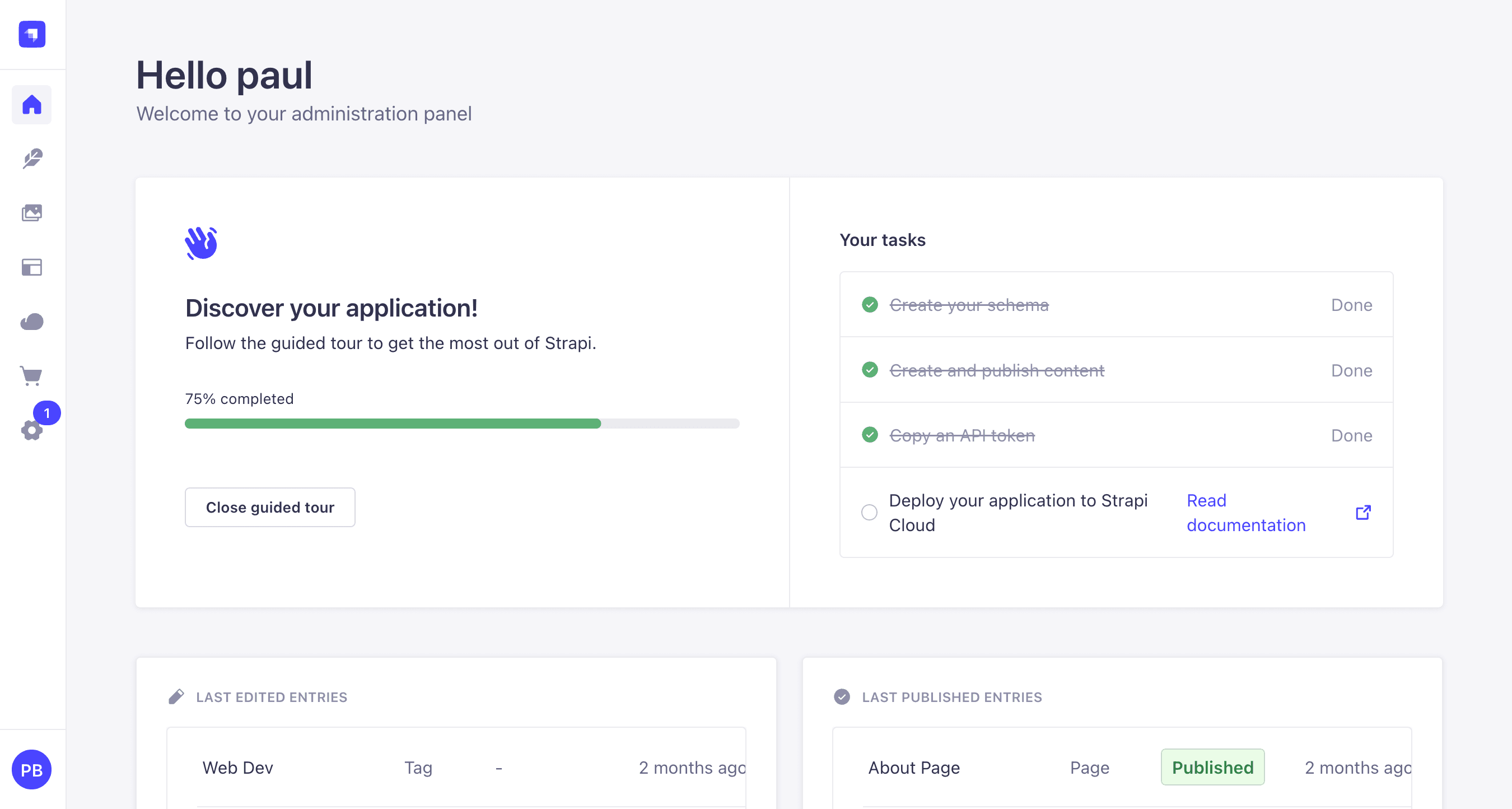The width and height of the screenshot is (1512, 809).
Task: Click the waving hand icon
Action: coord(202,243)
